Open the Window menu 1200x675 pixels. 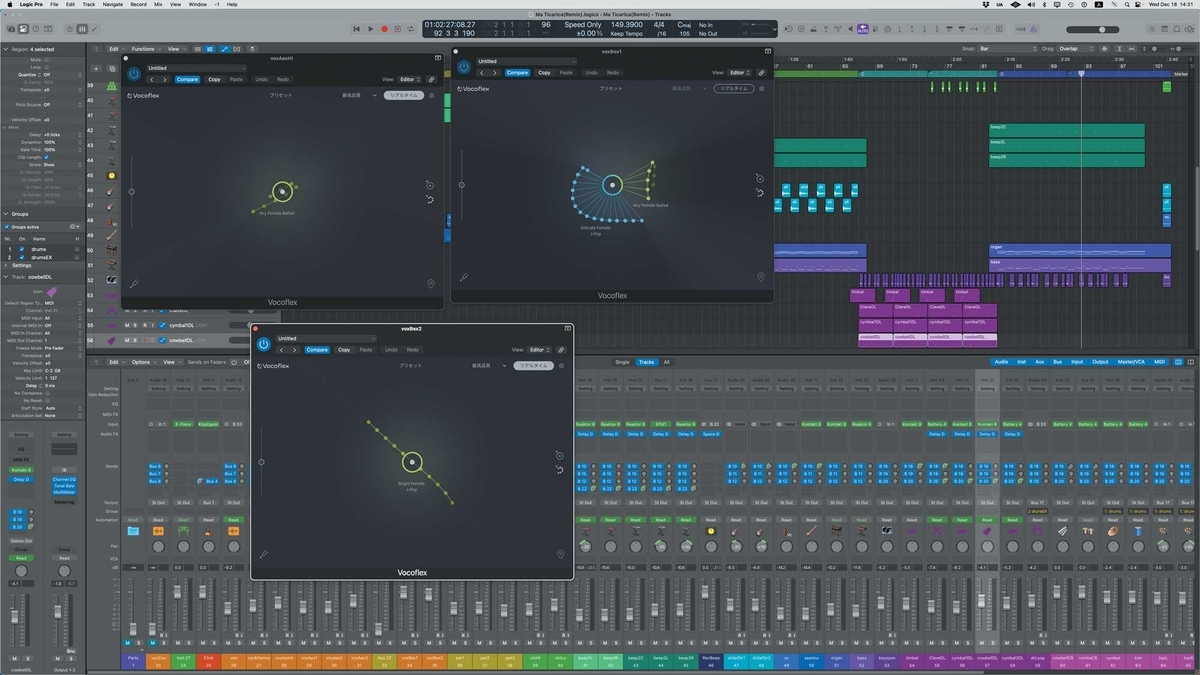click(x=197, y=4)
